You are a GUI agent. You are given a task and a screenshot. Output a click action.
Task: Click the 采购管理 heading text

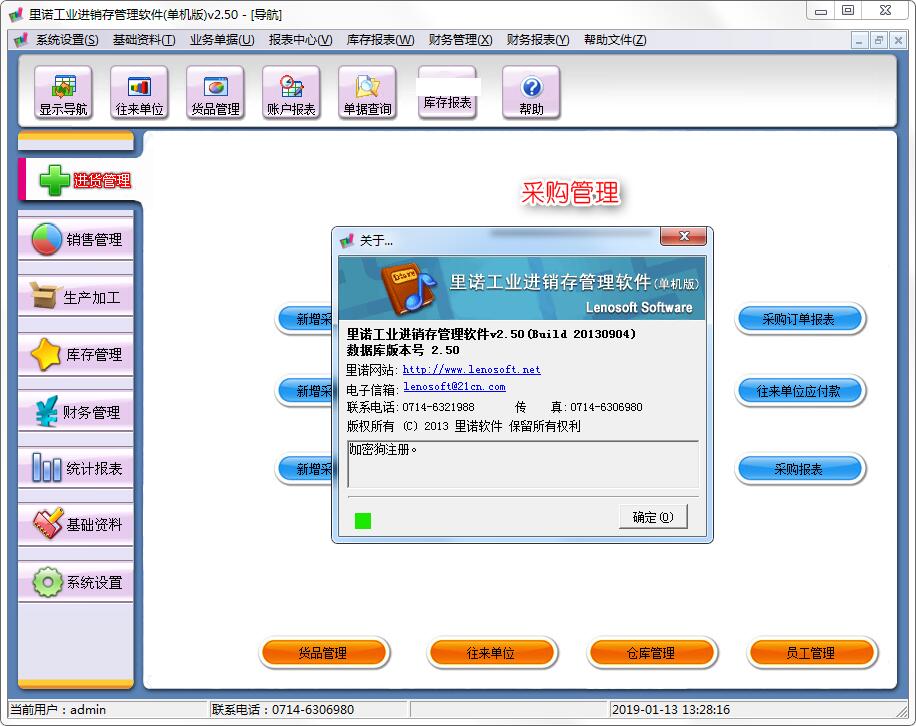(x=570, y=193)
